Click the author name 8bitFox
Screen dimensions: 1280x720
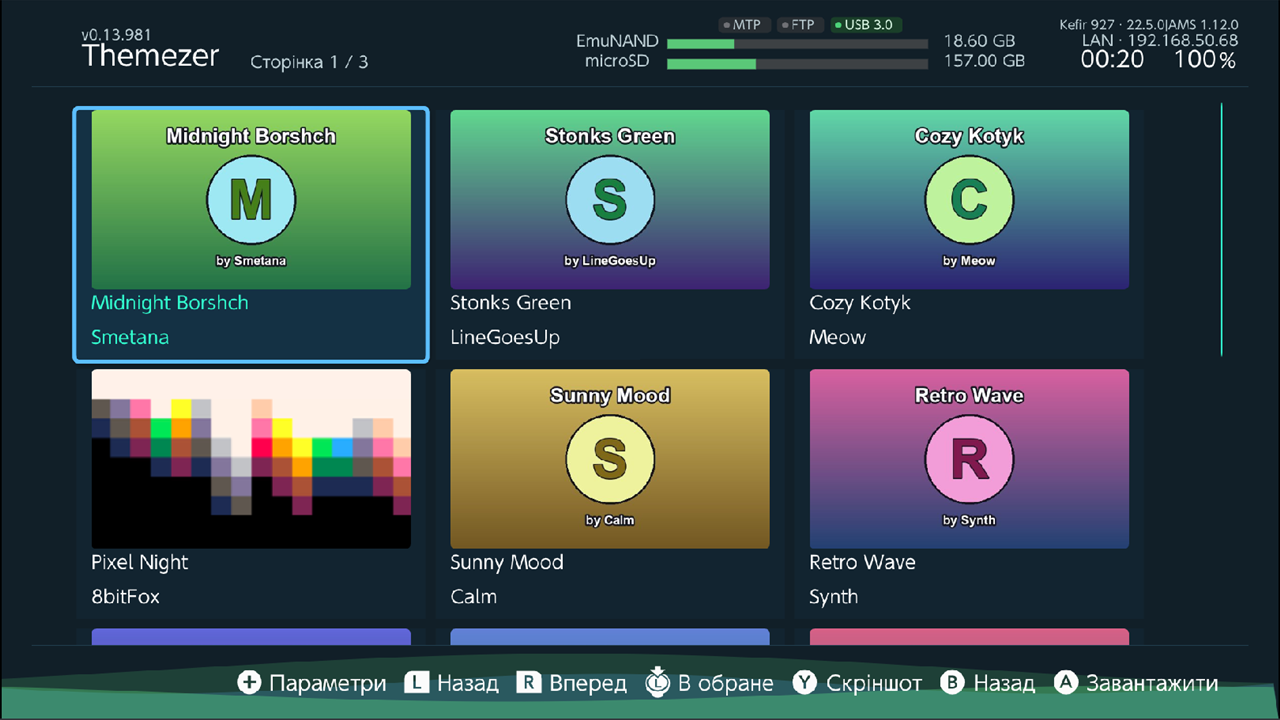[125, 597]
